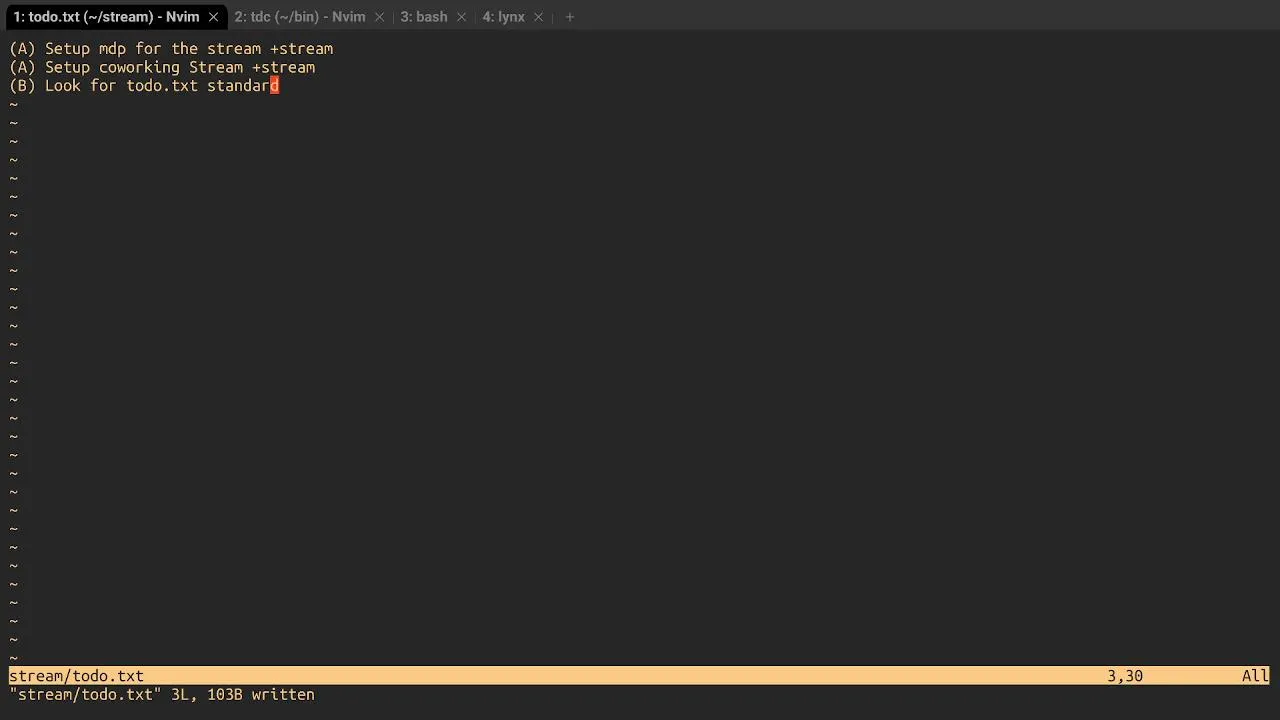The height and width of the screenshot is (720, 1280).
Task: Click the '103B written' message line
Action: click(x=162, y=694)
